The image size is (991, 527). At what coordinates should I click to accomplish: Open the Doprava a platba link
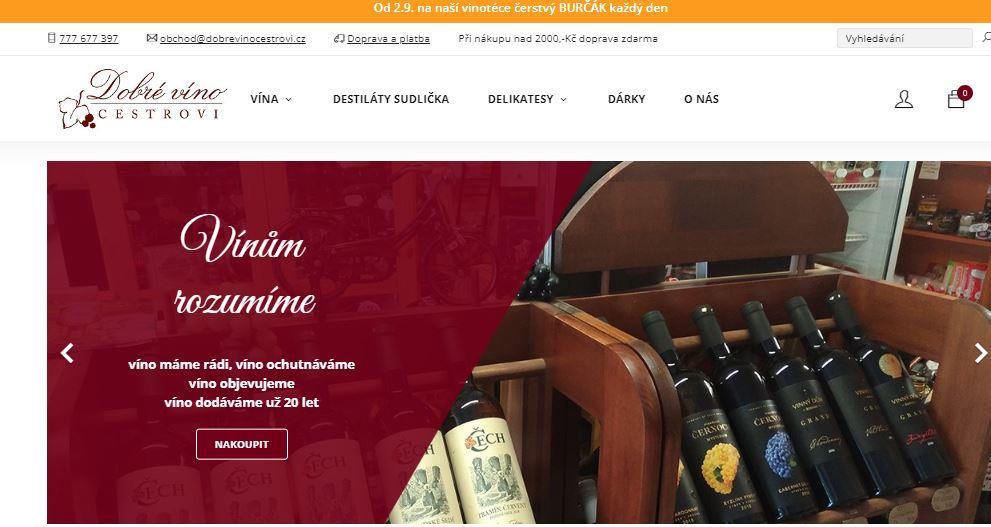tap(389, 39)
